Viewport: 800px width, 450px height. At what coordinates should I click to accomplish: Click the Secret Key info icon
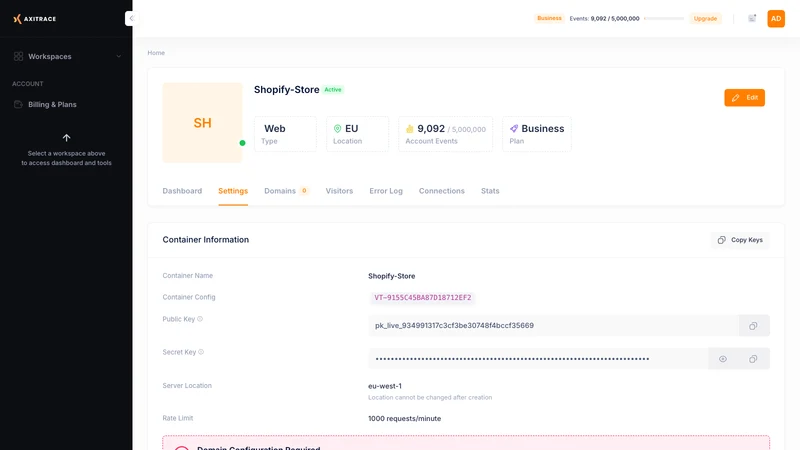pos(201,352)
